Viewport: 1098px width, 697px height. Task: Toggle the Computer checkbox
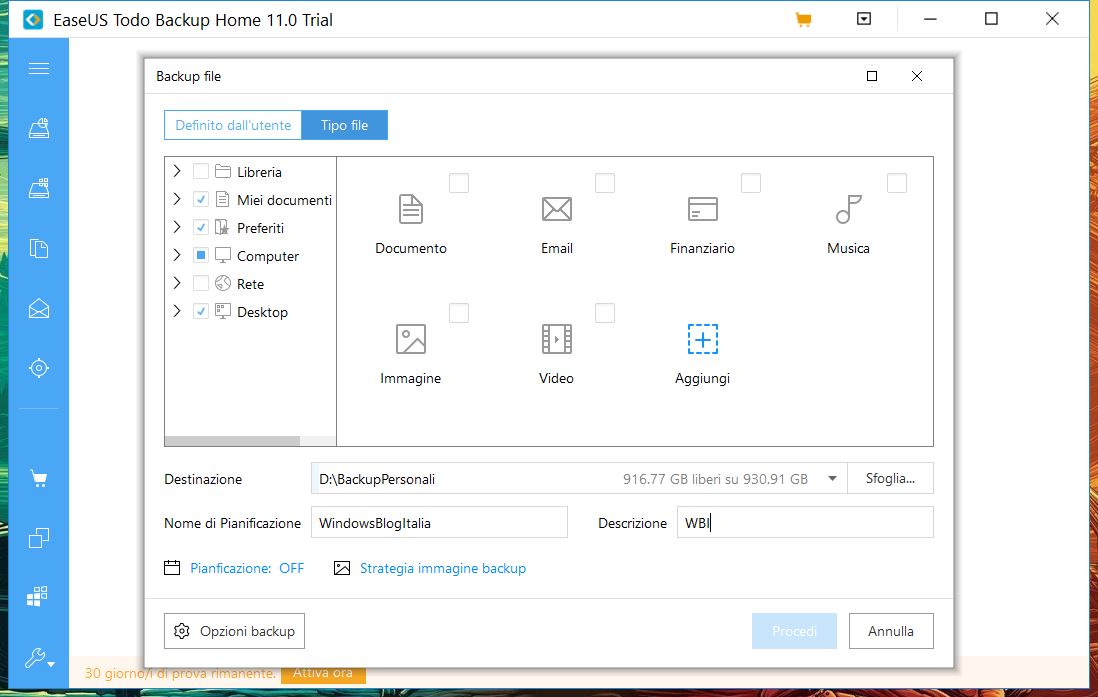click(200, 255)
